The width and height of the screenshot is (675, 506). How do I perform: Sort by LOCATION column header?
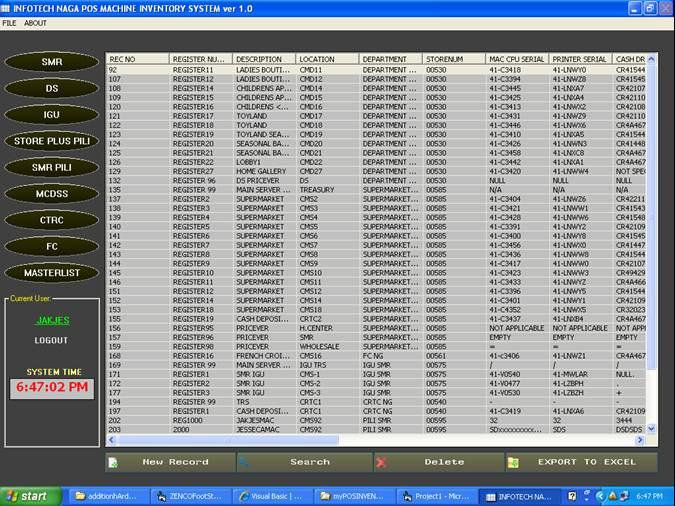coord(327,59)
